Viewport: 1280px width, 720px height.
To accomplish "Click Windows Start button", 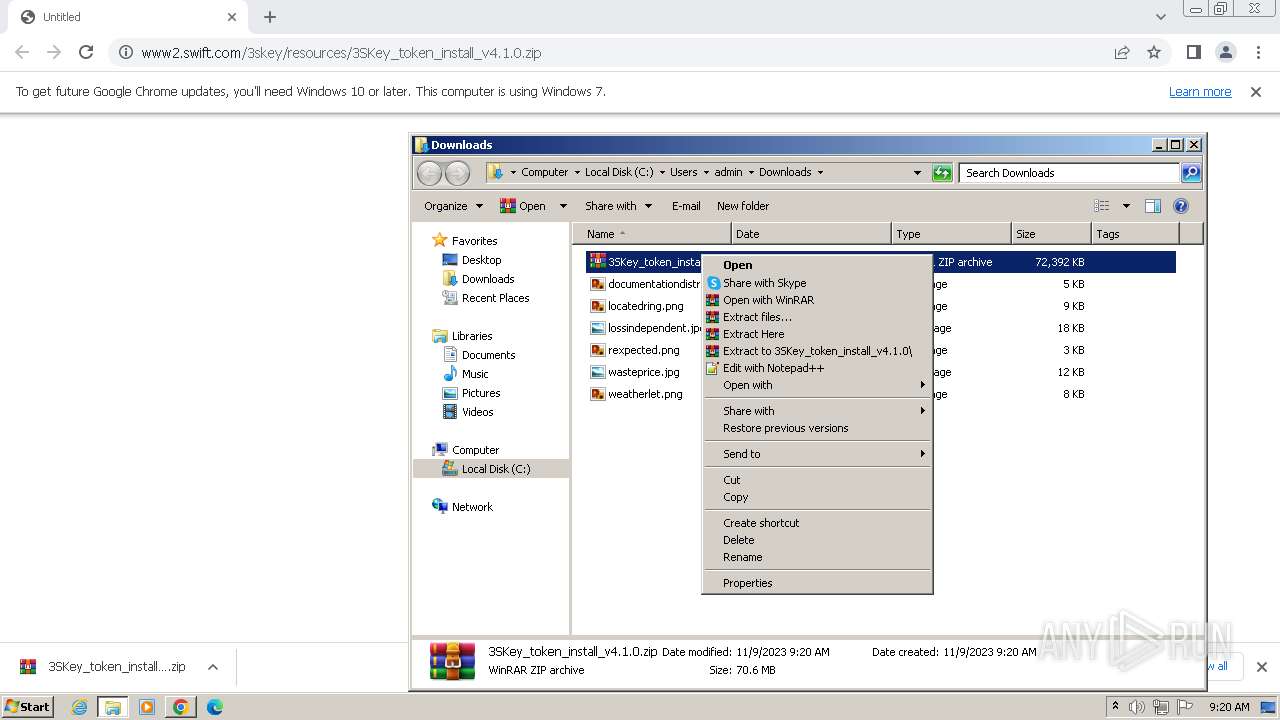I will [x=28, y=707].
